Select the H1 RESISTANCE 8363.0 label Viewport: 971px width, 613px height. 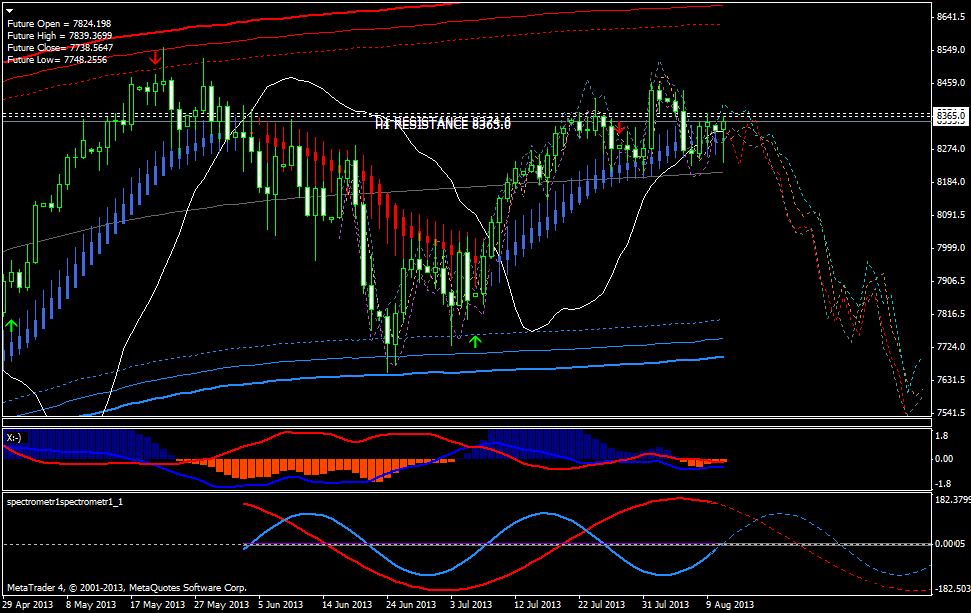tap(443, 124)
